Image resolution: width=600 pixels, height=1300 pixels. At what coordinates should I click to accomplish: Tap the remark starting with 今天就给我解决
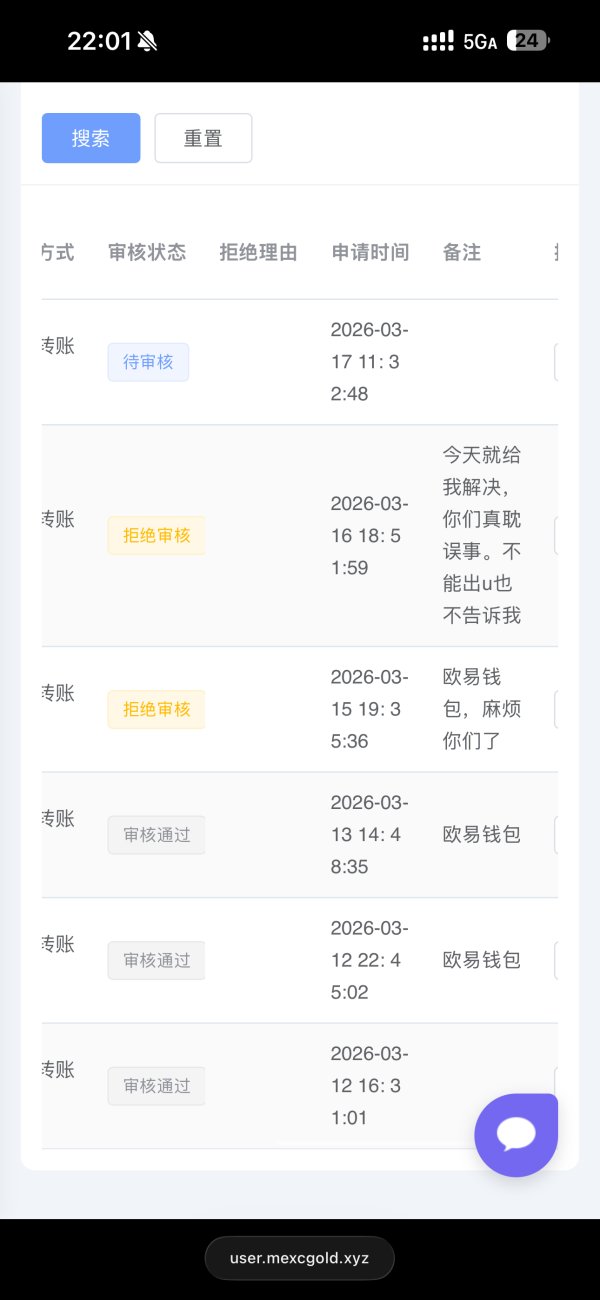[482, 535]
